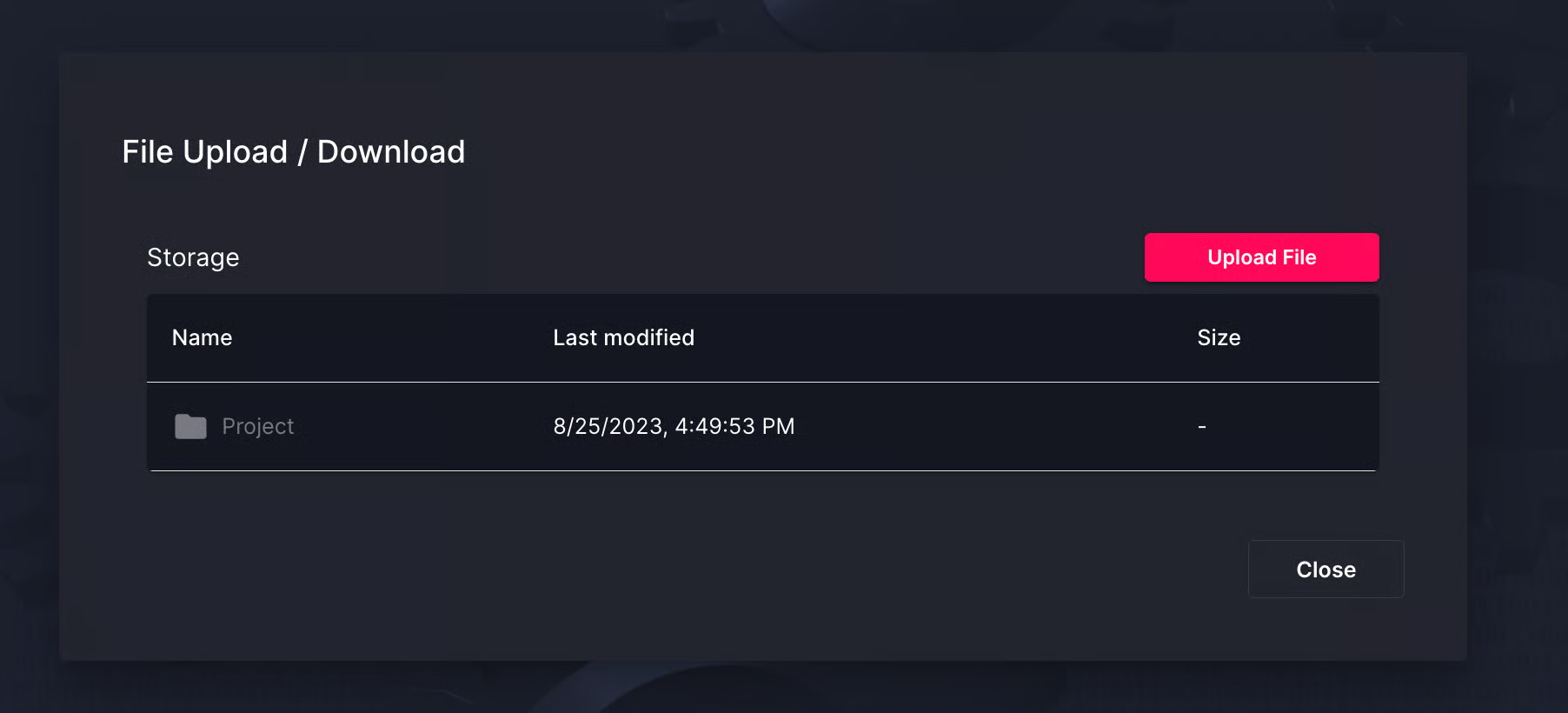Click the File Upload / Download title
Image resolution: width=1568 pixels, height=713 pixels.
pyautogui.click(x=293, y=152)
